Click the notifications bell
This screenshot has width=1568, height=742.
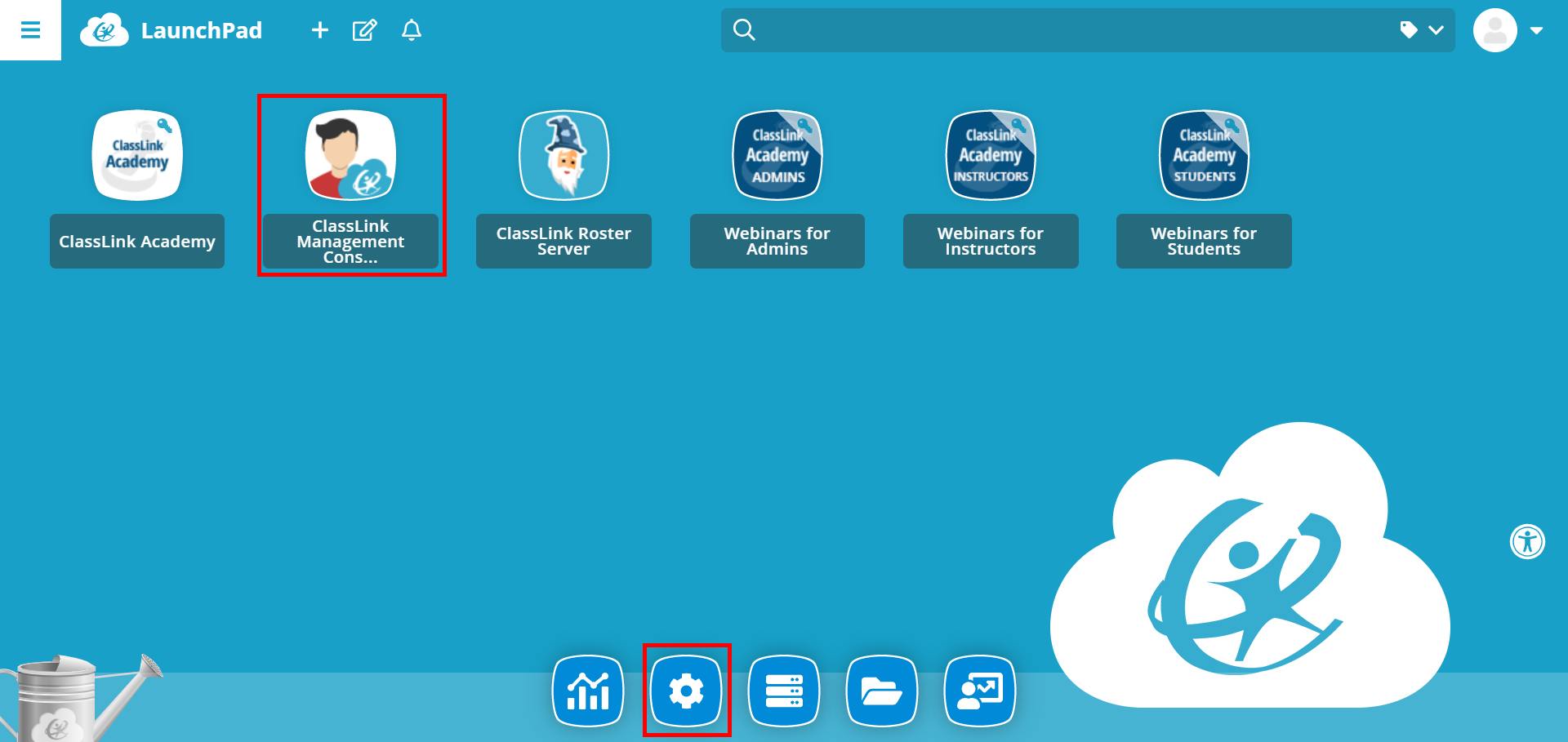point(412,30)
